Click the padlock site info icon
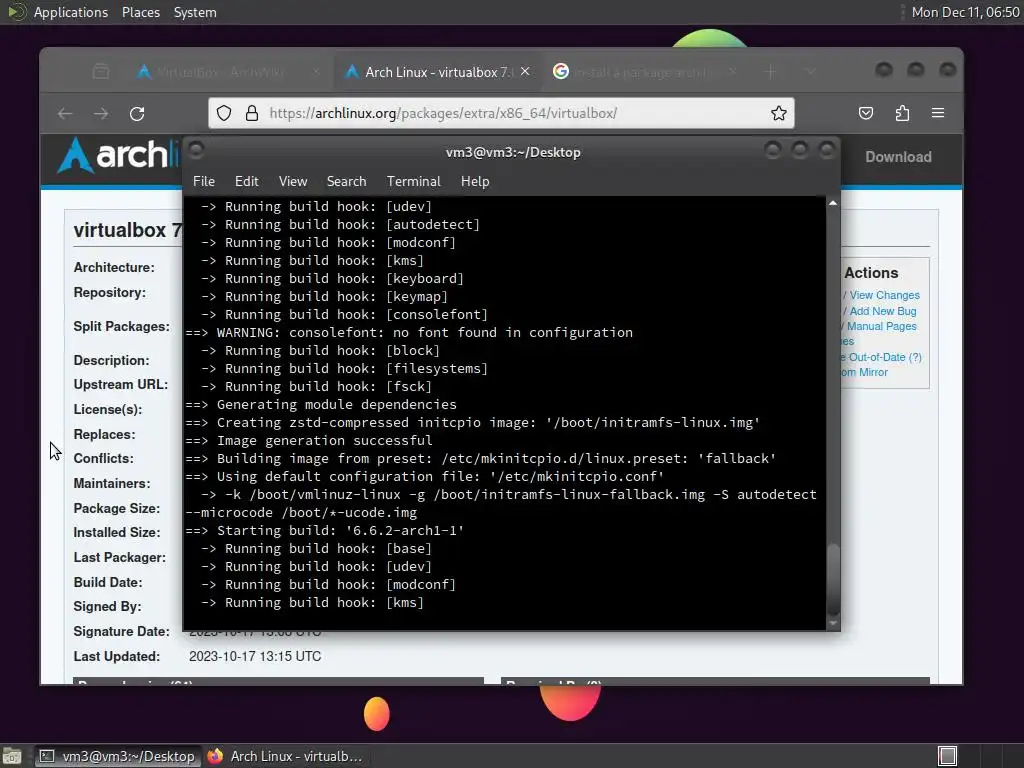Viewport: 1024px width, 768px height. [251, 113]
